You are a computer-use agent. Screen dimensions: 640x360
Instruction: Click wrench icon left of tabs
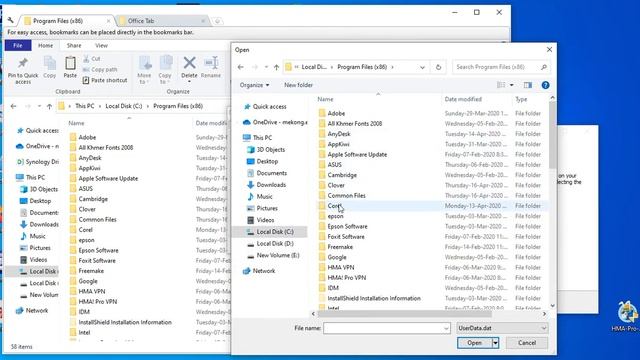(x=11, y=20)
